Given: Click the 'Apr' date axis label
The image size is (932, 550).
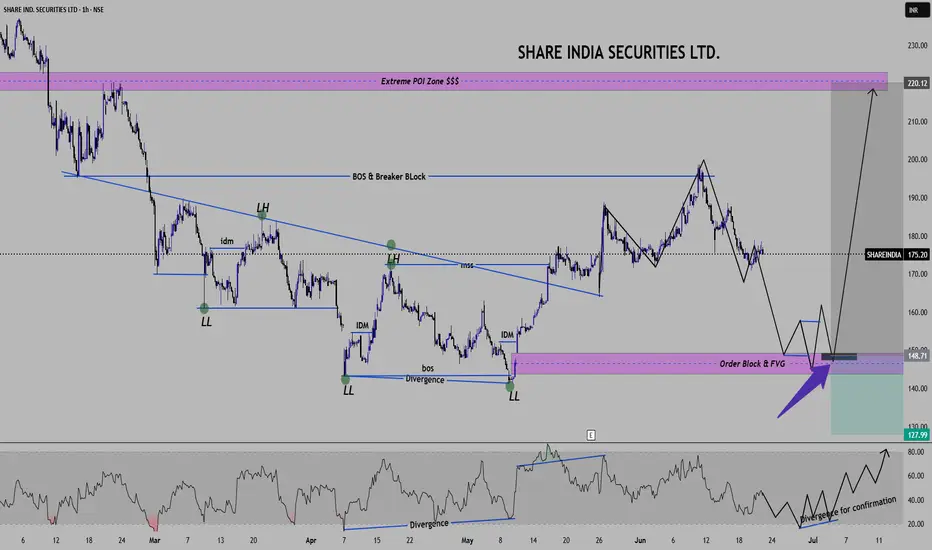Looking at the screenshot, I should pos(310,540).
